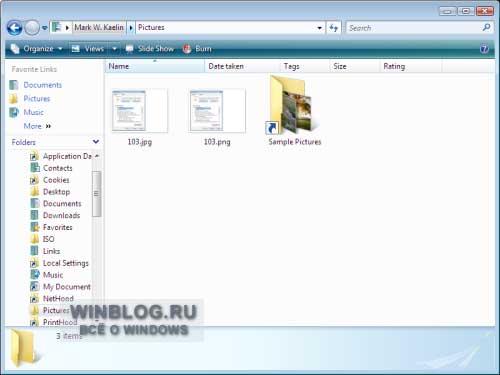Image resolution: width=500 pixels, height=375 pixels.
Task: Click the Cookies shortcut folder icon
Action: (x=35, y=180)
